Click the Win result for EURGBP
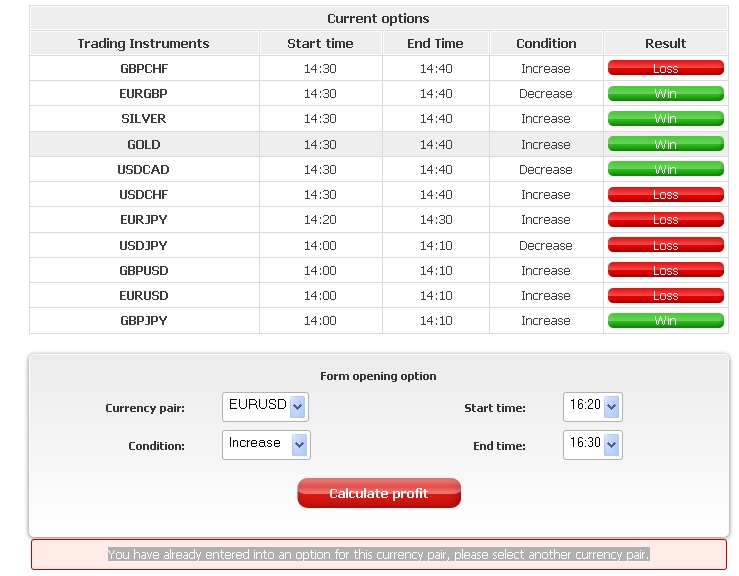 [665, 94]
